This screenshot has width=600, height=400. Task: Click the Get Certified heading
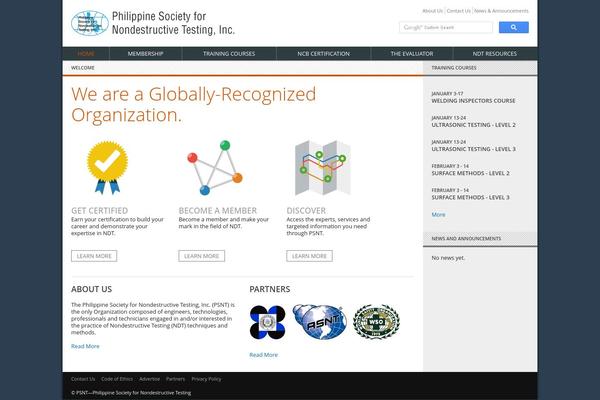[x=99, y=211]
